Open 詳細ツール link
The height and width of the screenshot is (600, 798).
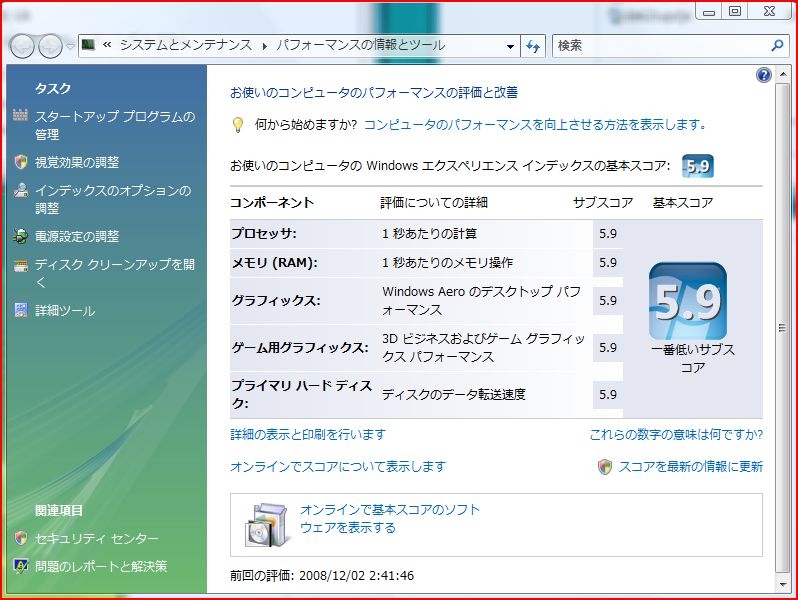(x=65, y=310)
